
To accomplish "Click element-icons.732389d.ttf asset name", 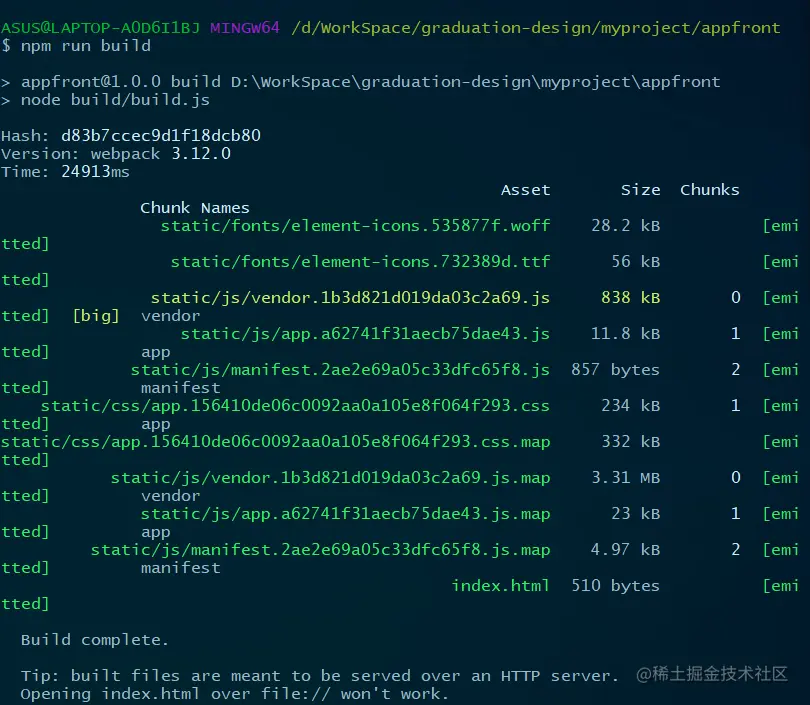I will click(361, 262).
